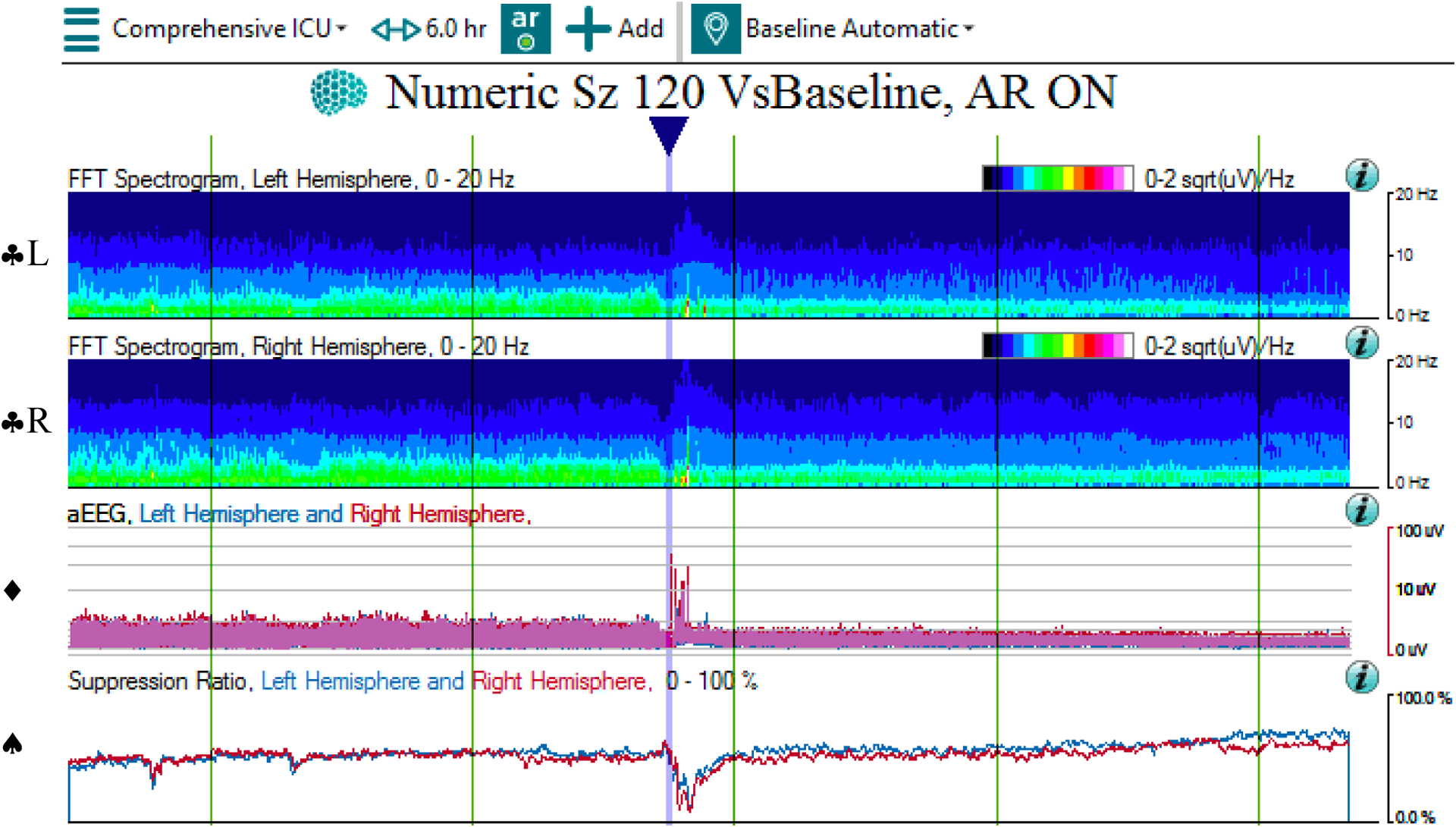Click the 6.0 hr duration label
This screenshot has height=827, width=1456.
coord(455,29)
